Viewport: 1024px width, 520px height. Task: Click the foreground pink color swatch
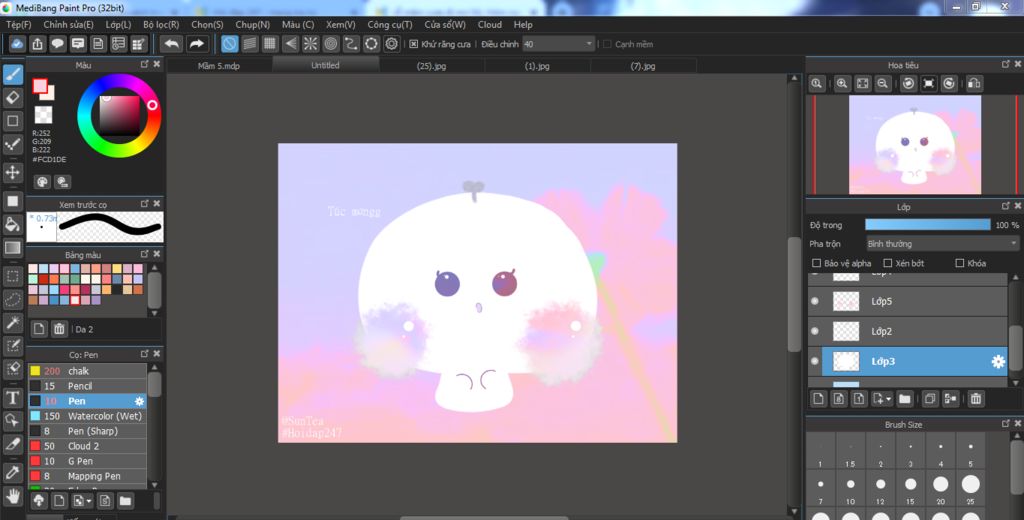pos(40,86)
